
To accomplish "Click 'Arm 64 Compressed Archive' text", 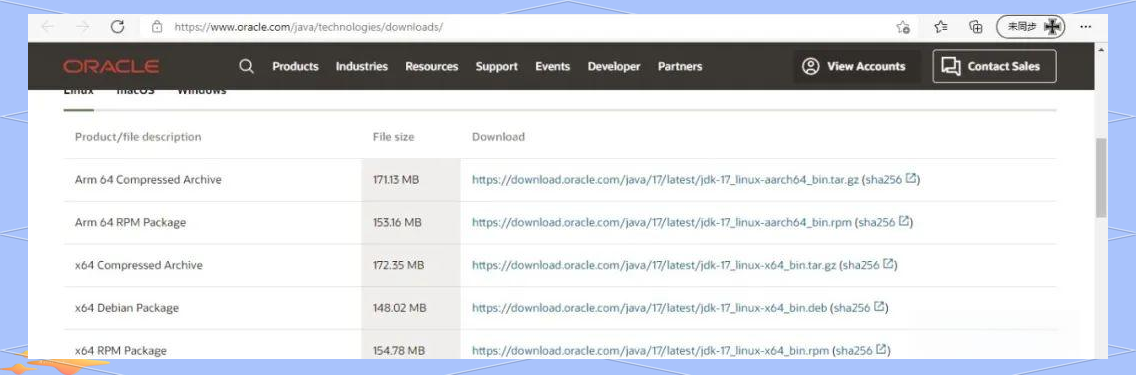I will 148,180.
